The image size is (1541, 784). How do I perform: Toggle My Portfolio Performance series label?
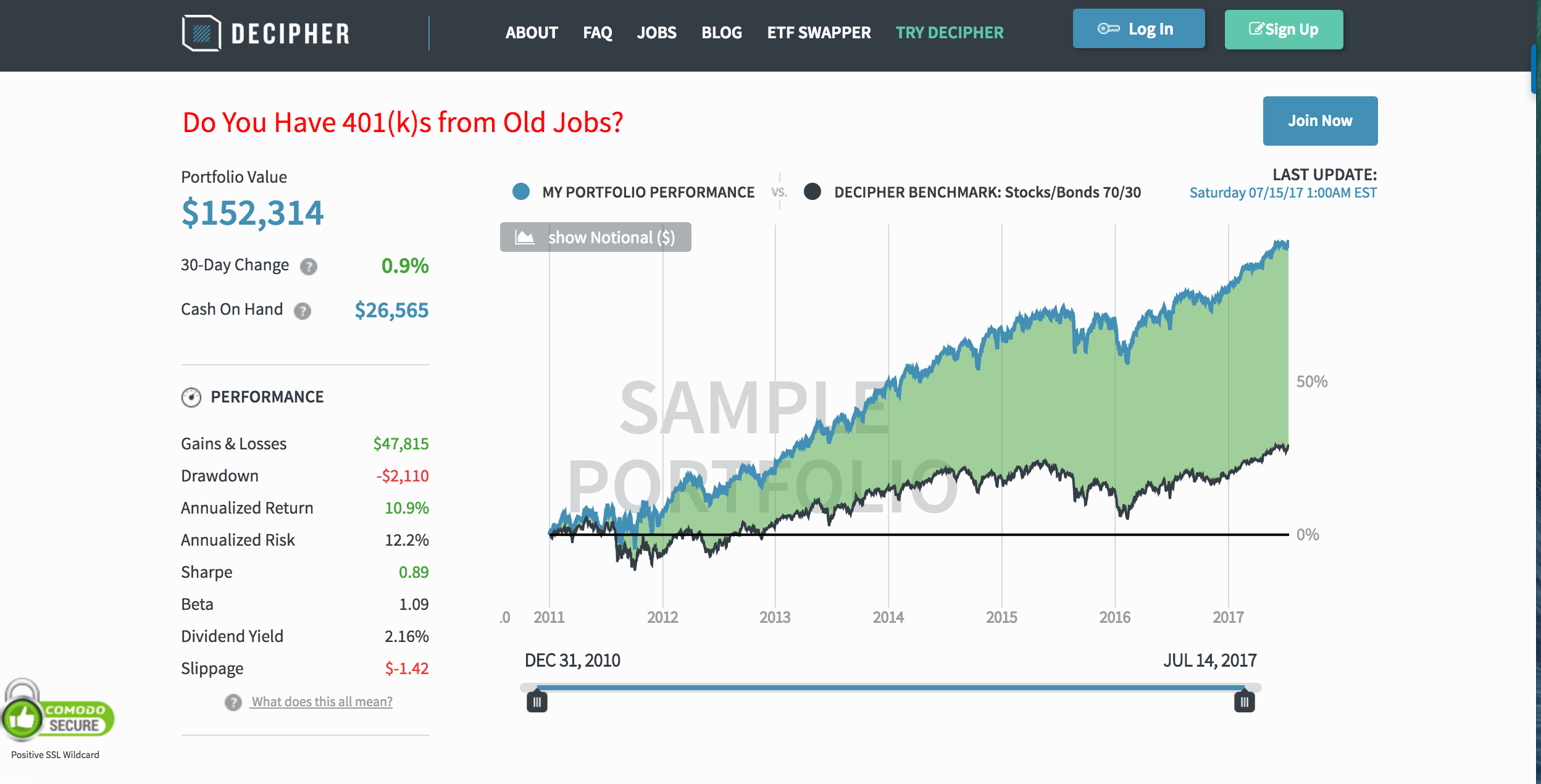click(648, 193)
